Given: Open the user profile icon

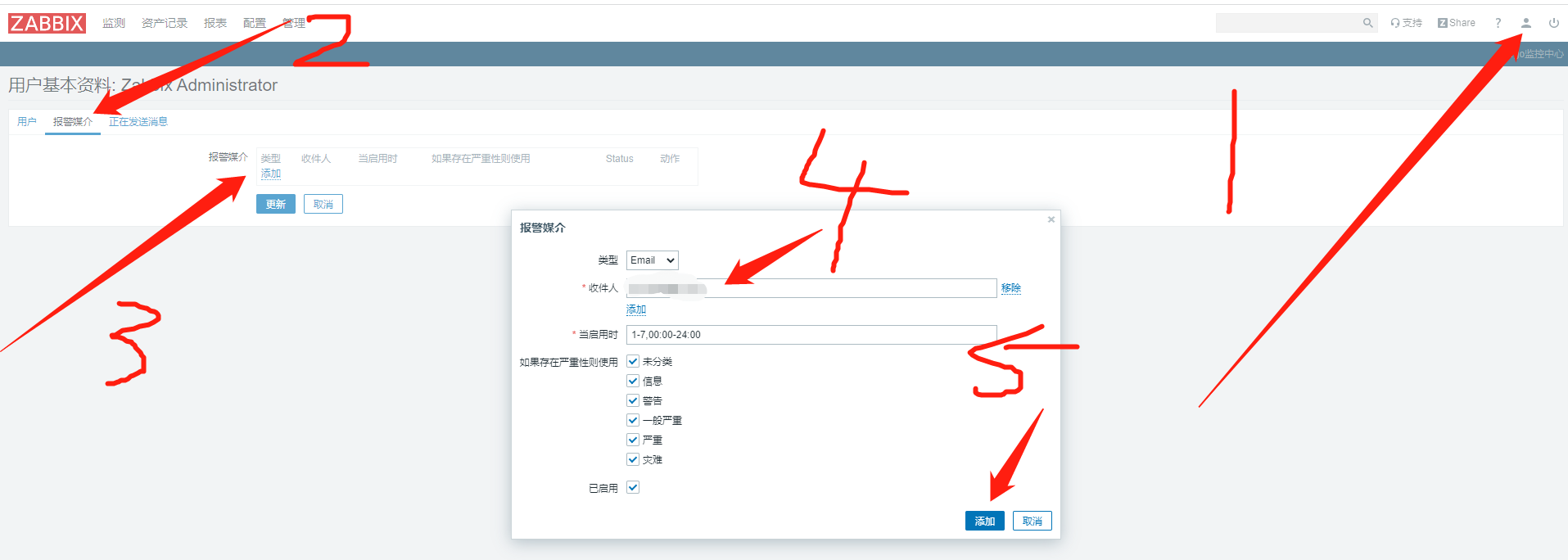Looking at the screenshot, I should (x=1526, y=23).
